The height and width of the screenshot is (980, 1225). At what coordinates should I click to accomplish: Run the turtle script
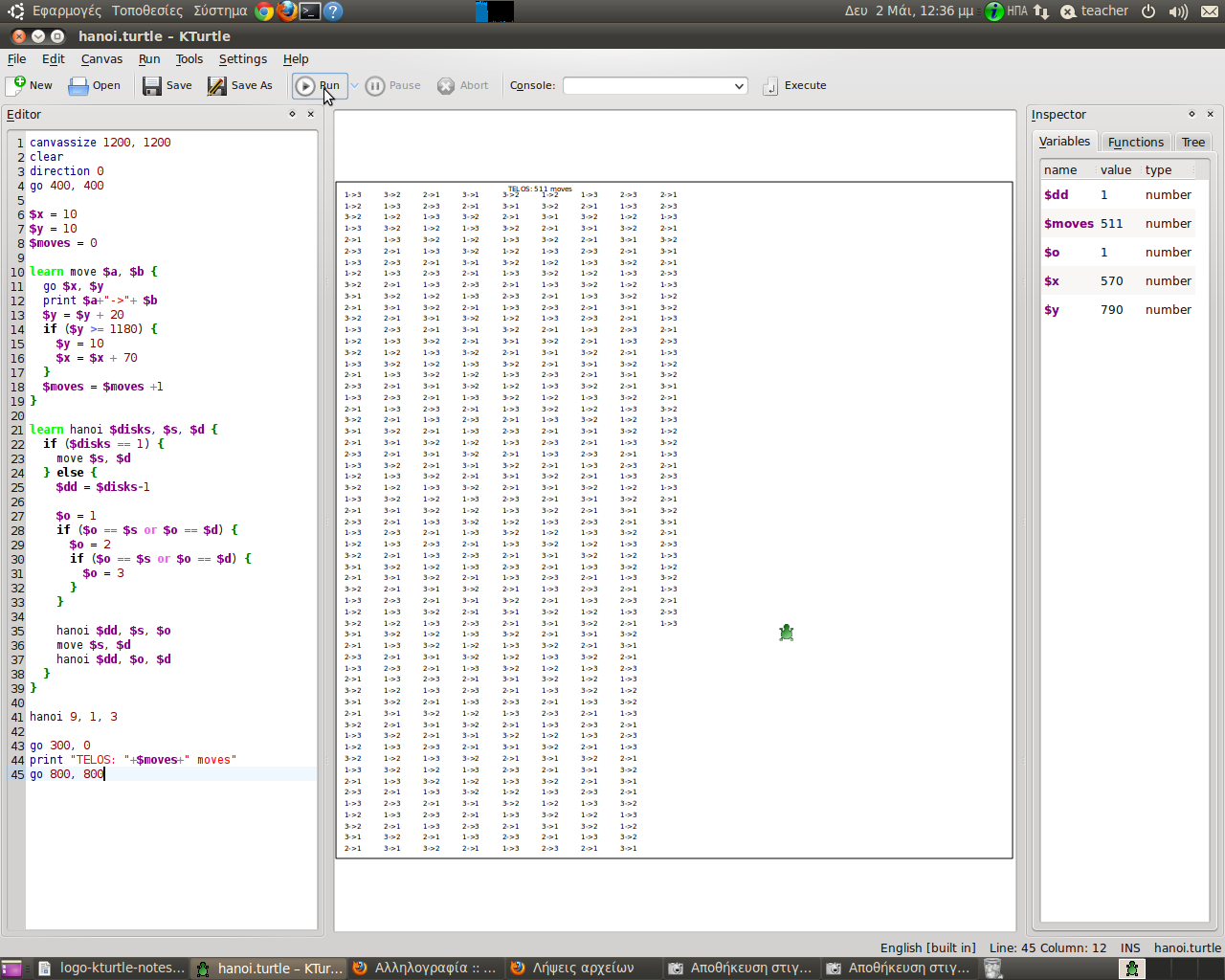pos(319,85)
